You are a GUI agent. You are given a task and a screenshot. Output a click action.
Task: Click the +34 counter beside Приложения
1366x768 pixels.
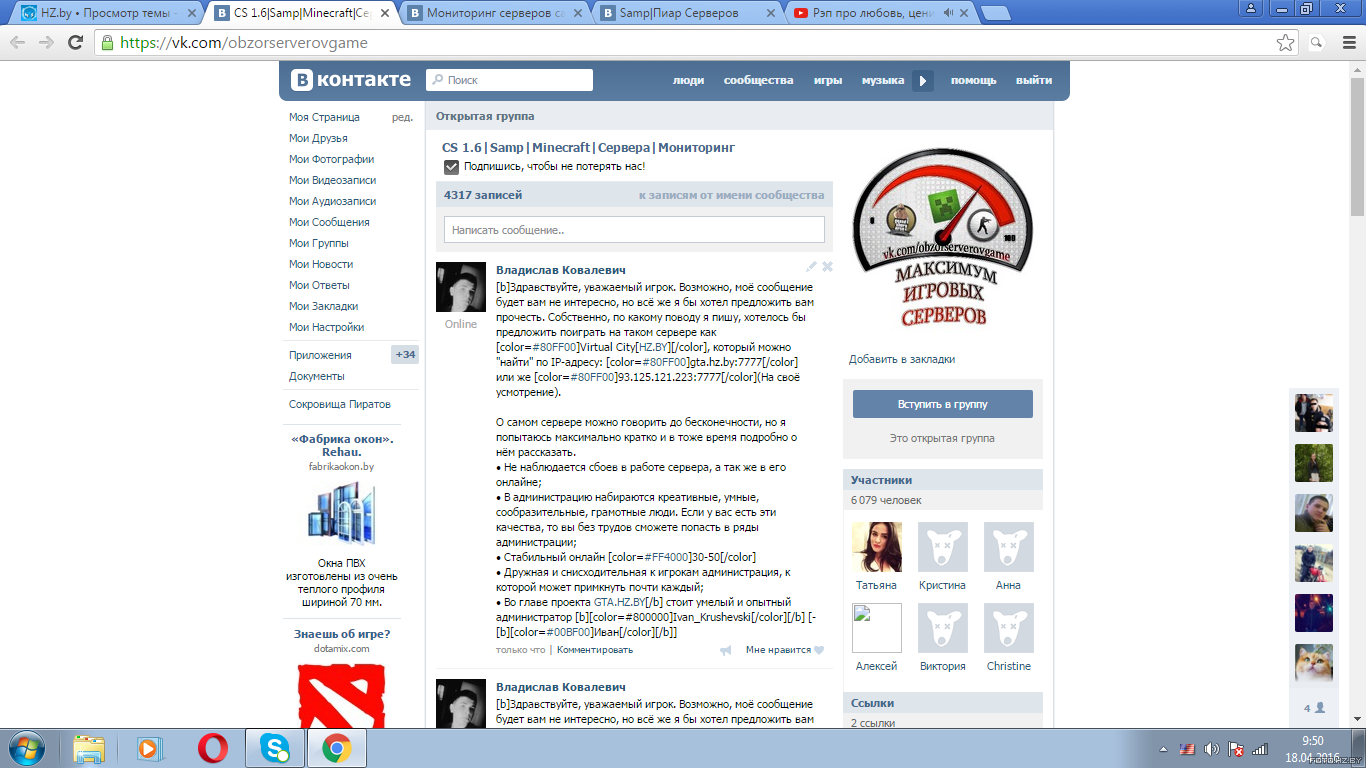405,355
